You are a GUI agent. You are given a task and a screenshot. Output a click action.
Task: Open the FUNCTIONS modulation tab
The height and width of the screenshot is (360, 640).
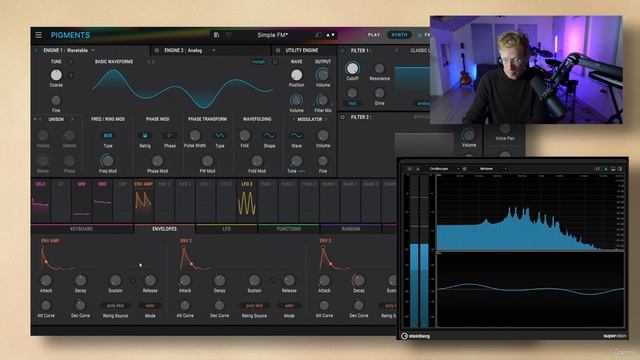point(289,229)
